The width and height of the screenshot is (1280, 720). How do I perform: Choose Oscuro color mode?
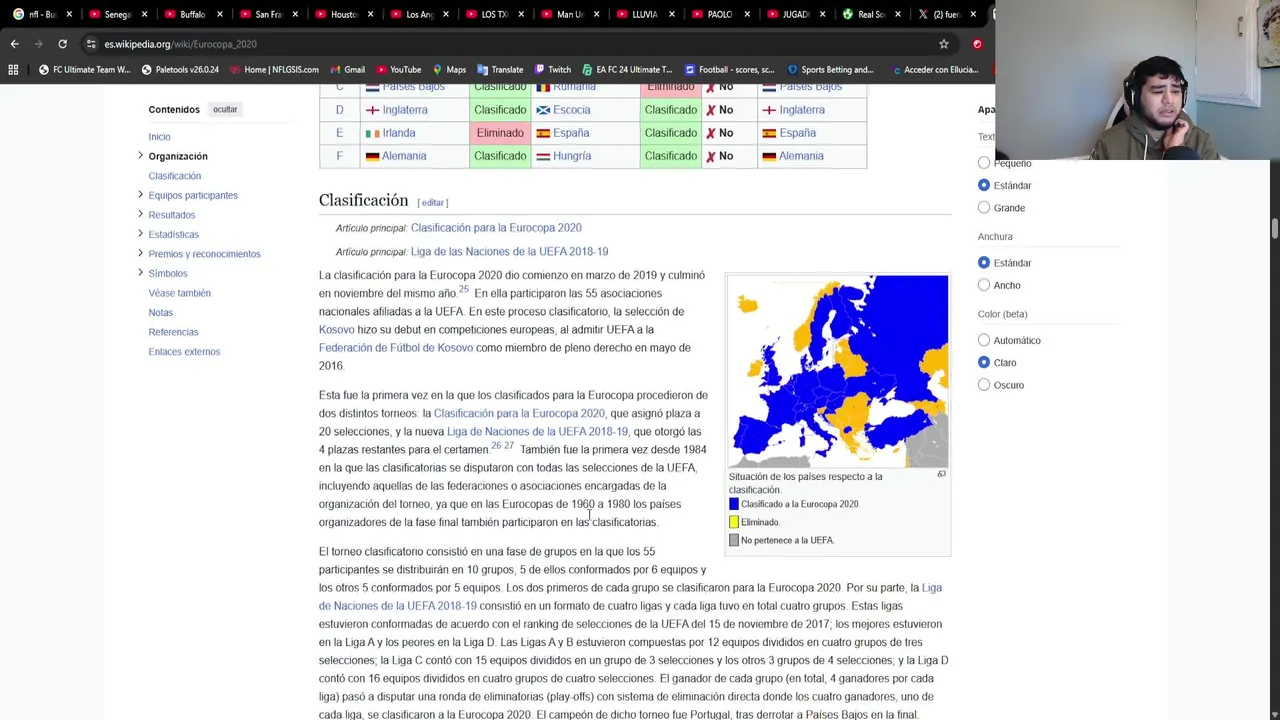click(984, 385)
